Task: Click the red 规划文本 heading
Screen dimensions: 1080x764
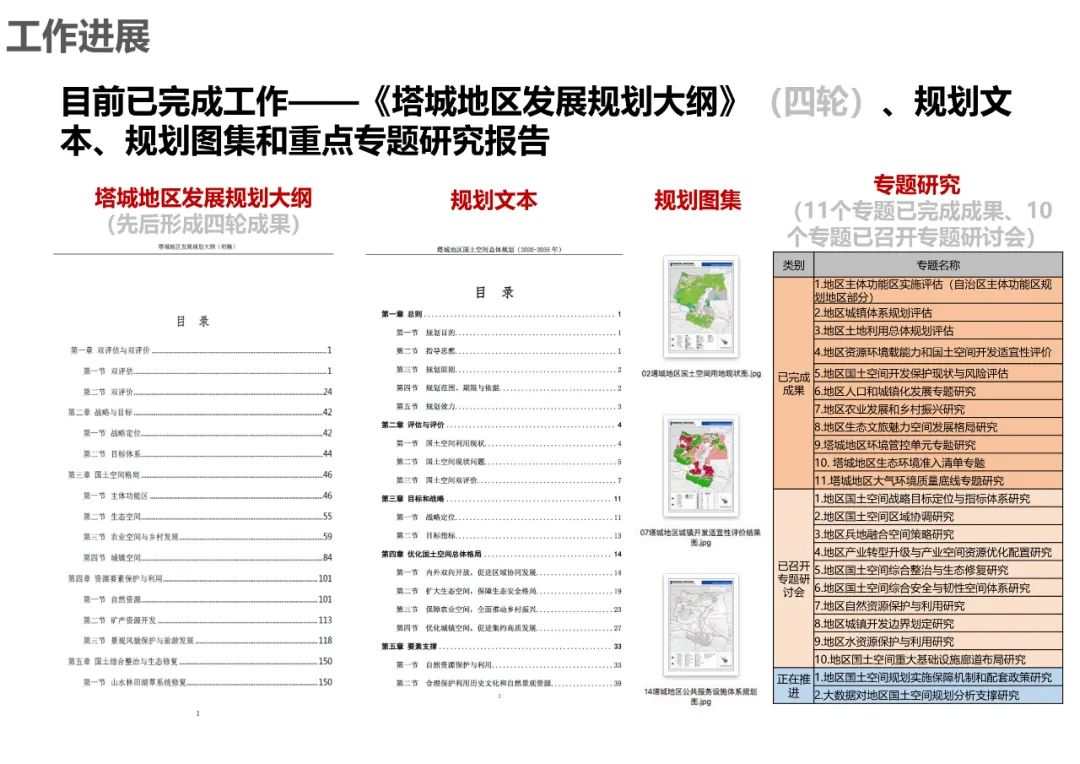Action: pyautogui.click(x=493, y=200)
